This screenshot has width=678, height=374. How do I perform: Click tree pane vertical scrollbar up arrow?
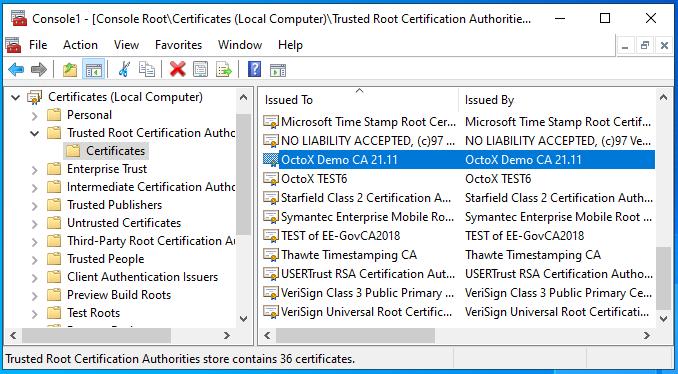pos(243,98)
